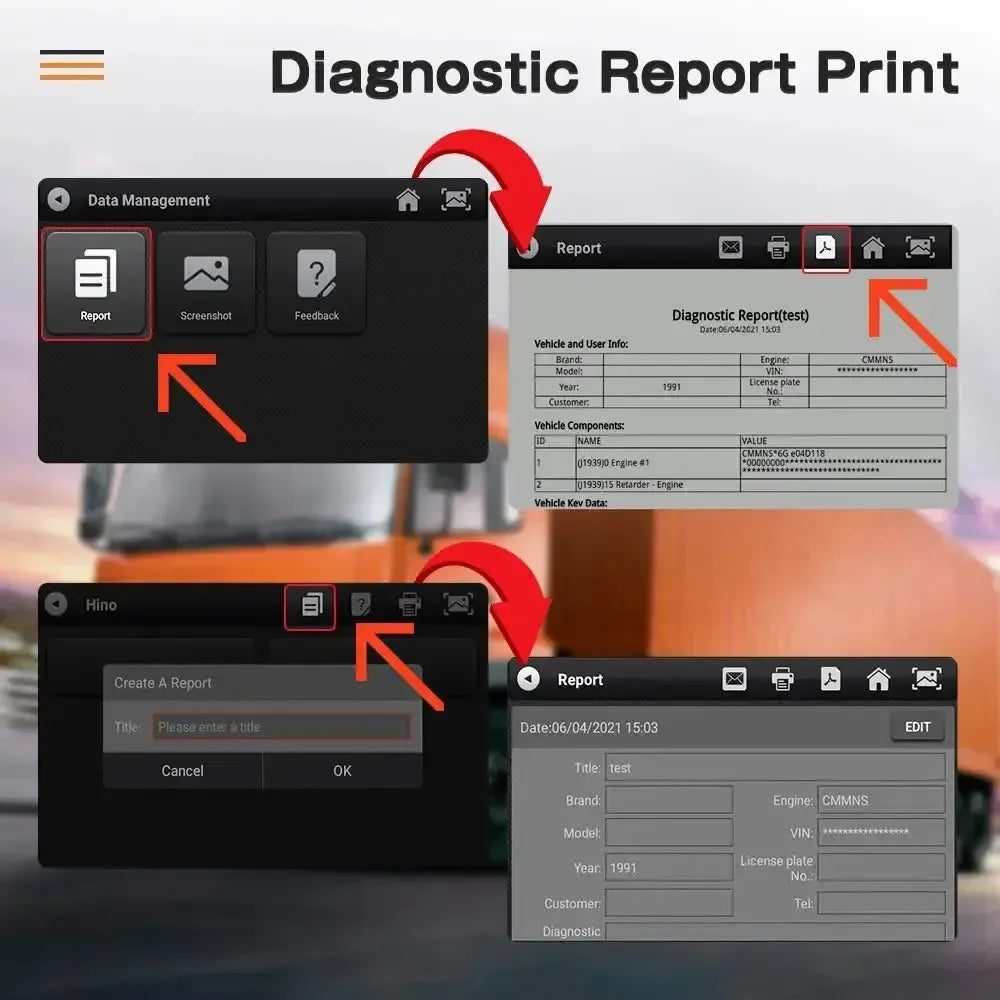Export the diagnostic report as PDF
Screen dimensions: 1000x1000
point(825,249)
